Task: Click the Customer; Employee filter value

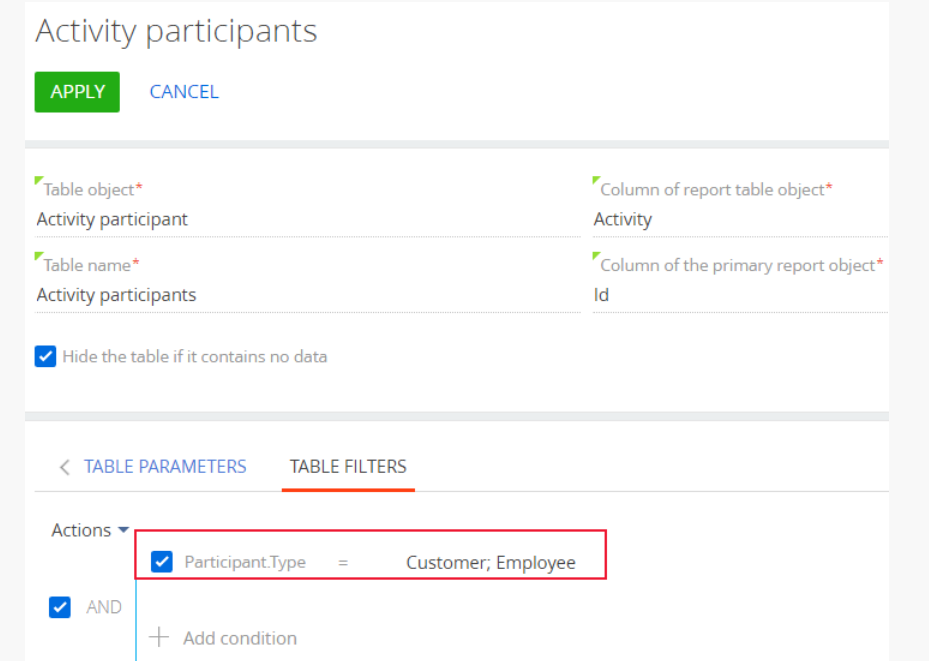Action: [491, 563]
